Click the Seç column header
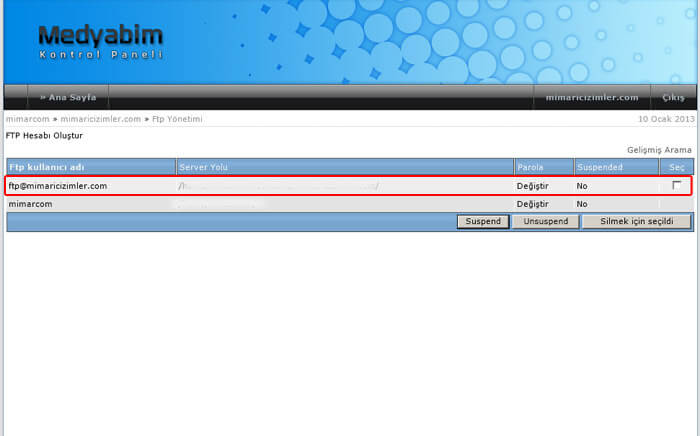Screen dimensions: 700x436 [677, 167]
